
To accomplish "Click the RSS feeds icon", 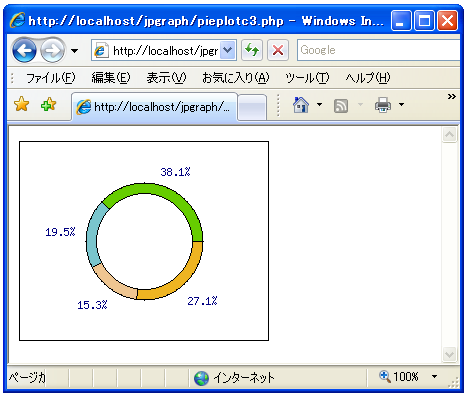I will pos(341,106).
